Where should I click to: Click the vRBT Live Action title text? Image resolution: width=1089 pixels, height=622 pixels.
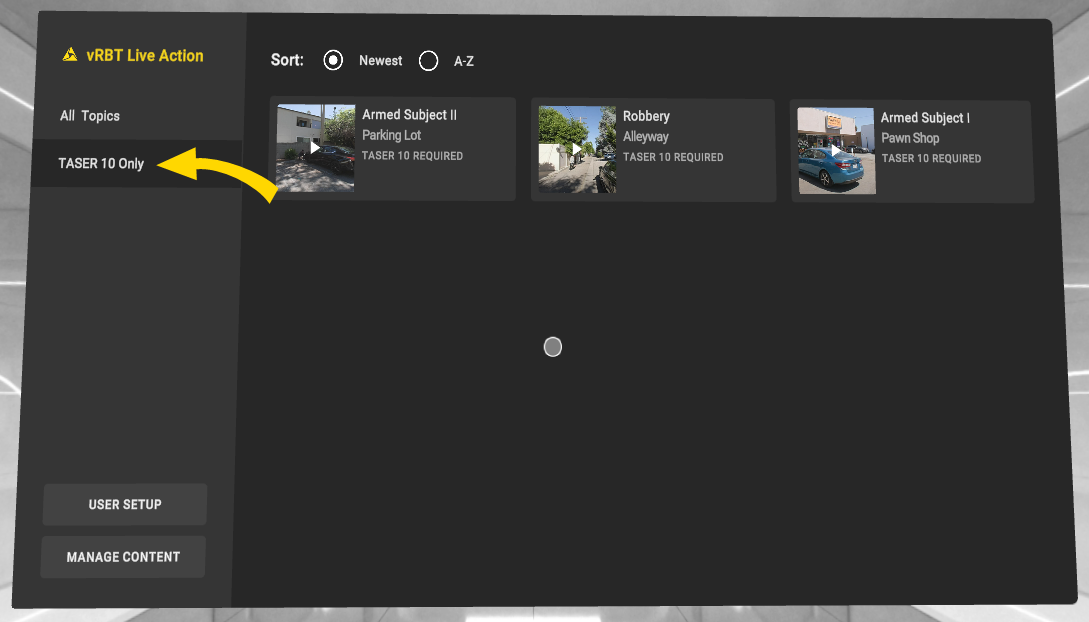[145, 56]
